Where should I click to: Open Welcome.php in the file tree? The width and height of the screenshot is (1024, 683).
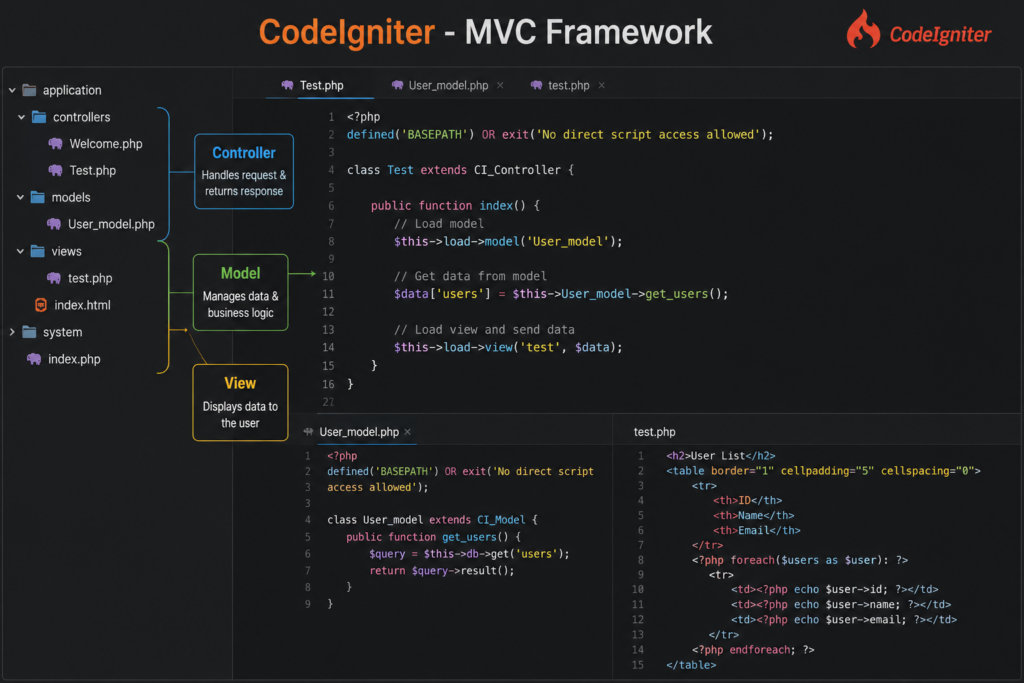tap(106, 144)
